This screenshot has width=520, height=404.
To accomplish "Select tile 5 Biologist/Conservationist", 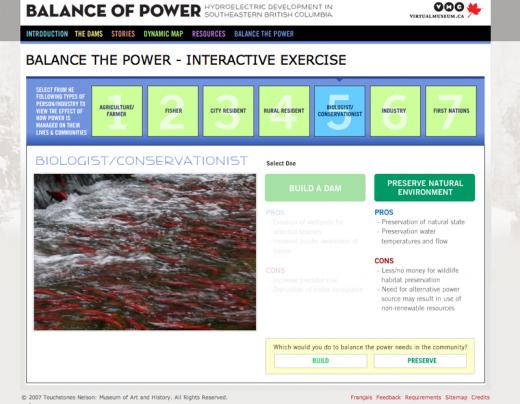I will click(x=340, y=111).
